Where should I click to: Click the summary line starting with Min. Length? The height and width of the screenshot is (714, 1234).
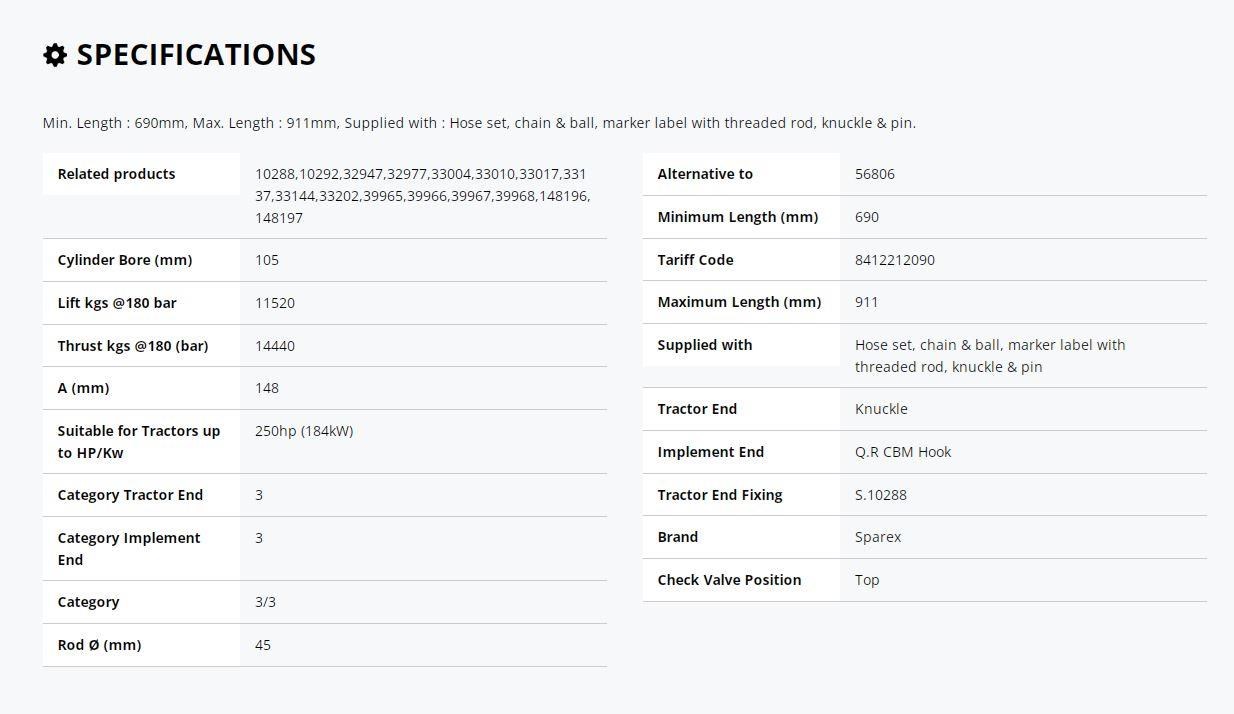pos(479,123)
